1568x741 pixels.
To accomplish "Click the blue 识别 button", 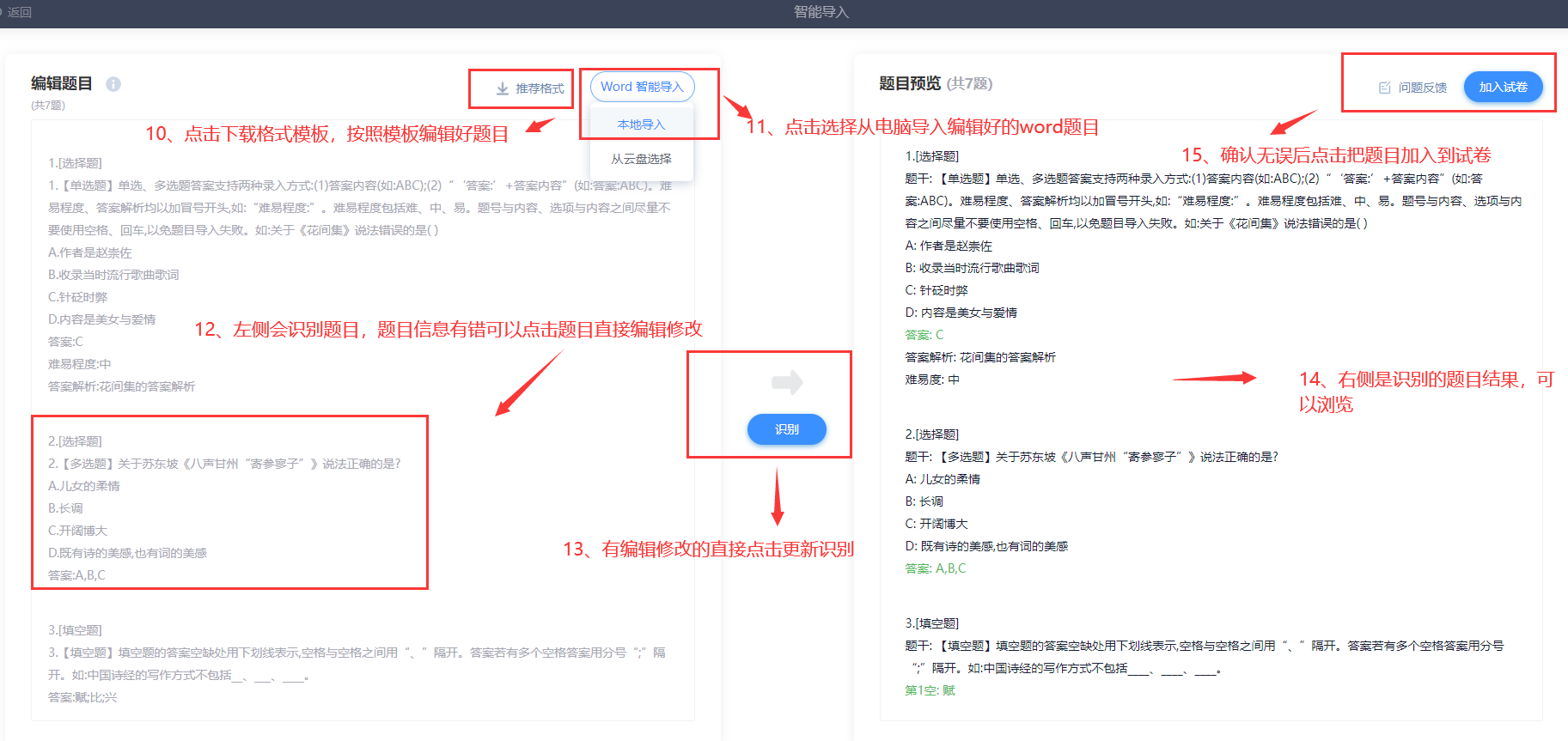I will click(787, 429).
